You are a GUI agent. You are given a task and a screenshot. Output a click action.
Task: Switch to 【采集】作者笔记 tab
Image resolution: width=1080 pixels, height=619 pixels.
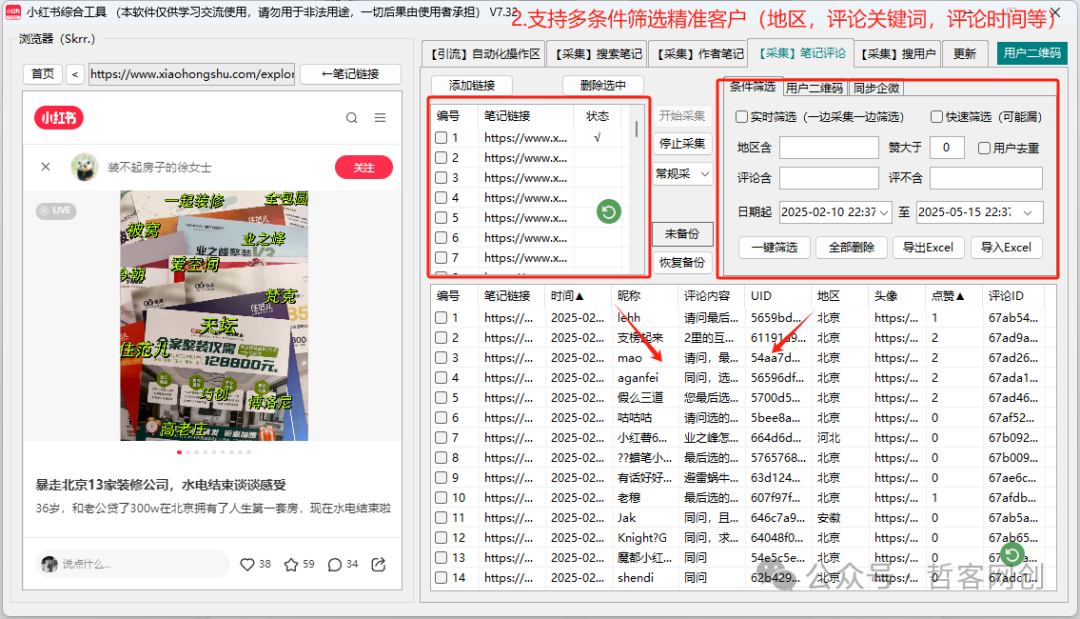coord(699,54)
